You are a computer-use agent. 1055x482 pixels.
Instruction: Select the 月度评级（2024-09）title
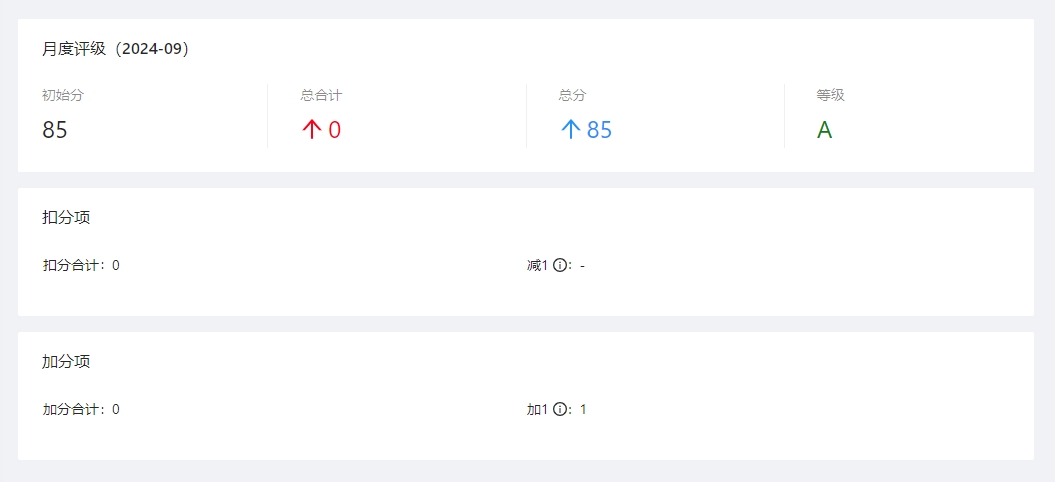pos(115,49)
